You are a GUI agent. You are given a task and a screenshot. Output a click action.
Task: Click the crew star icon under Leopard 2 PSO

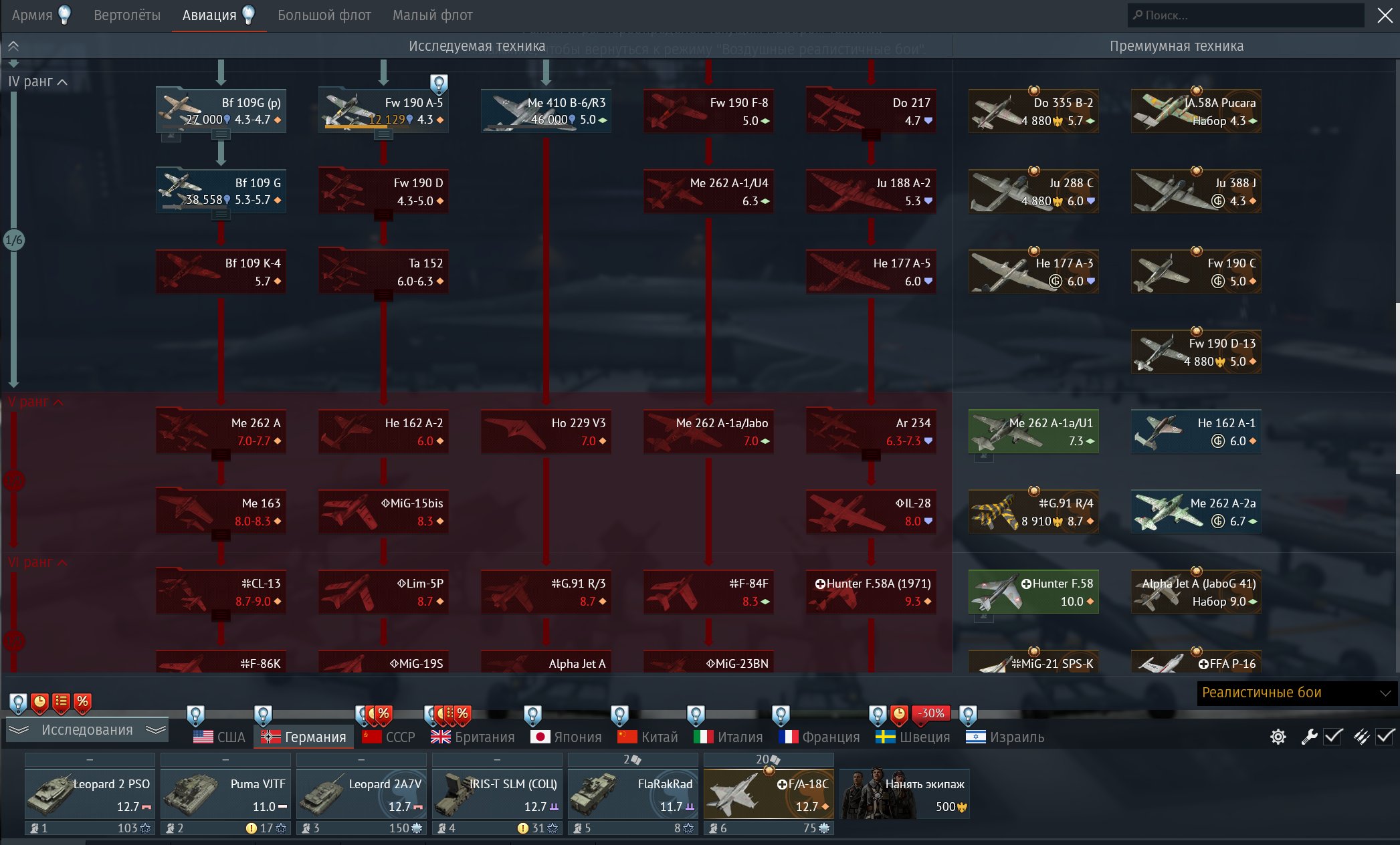145,828
